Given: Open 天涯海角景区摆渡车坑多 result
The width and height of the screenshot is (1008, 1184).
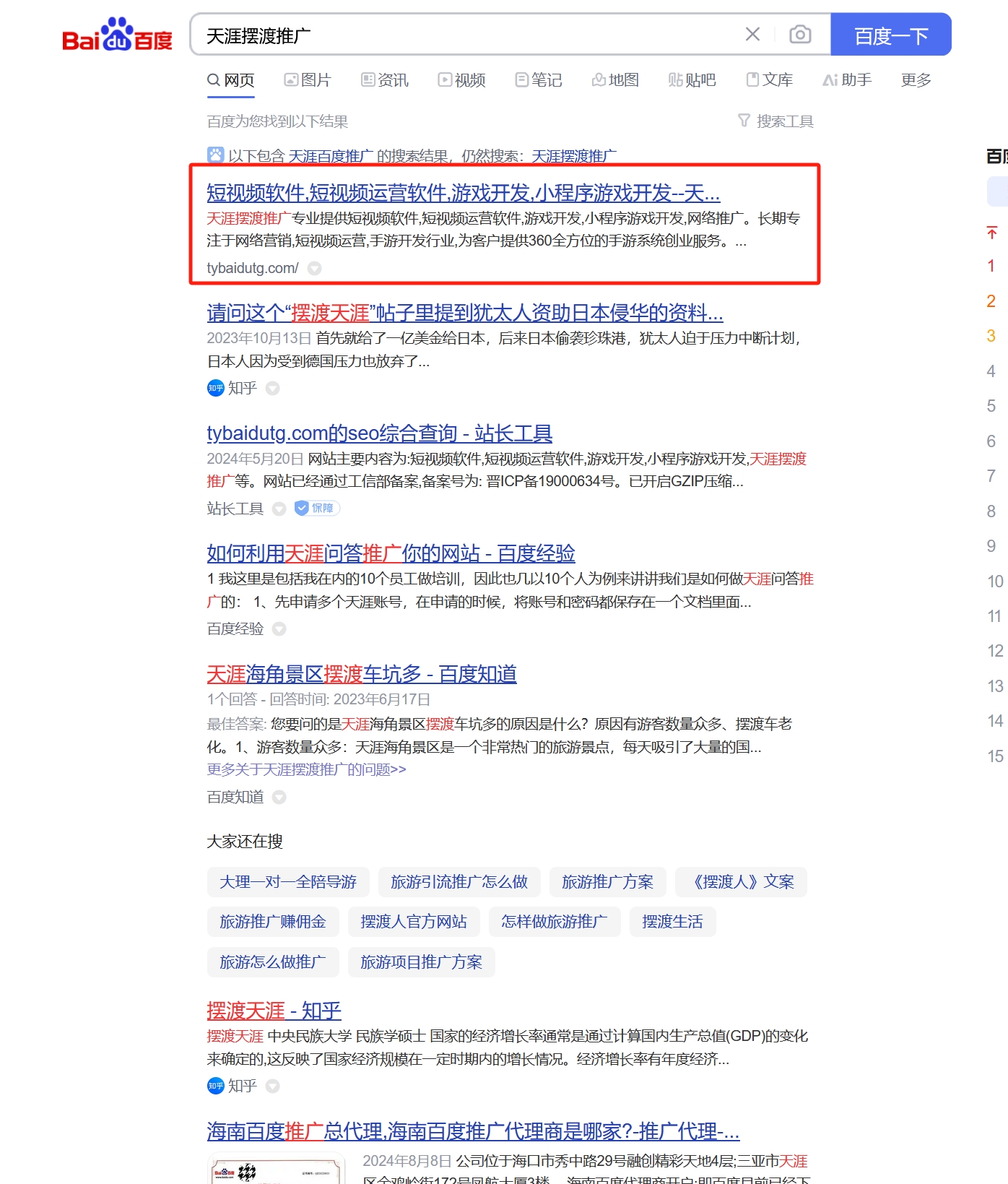Looking at the screenshot, I should 362,673.
